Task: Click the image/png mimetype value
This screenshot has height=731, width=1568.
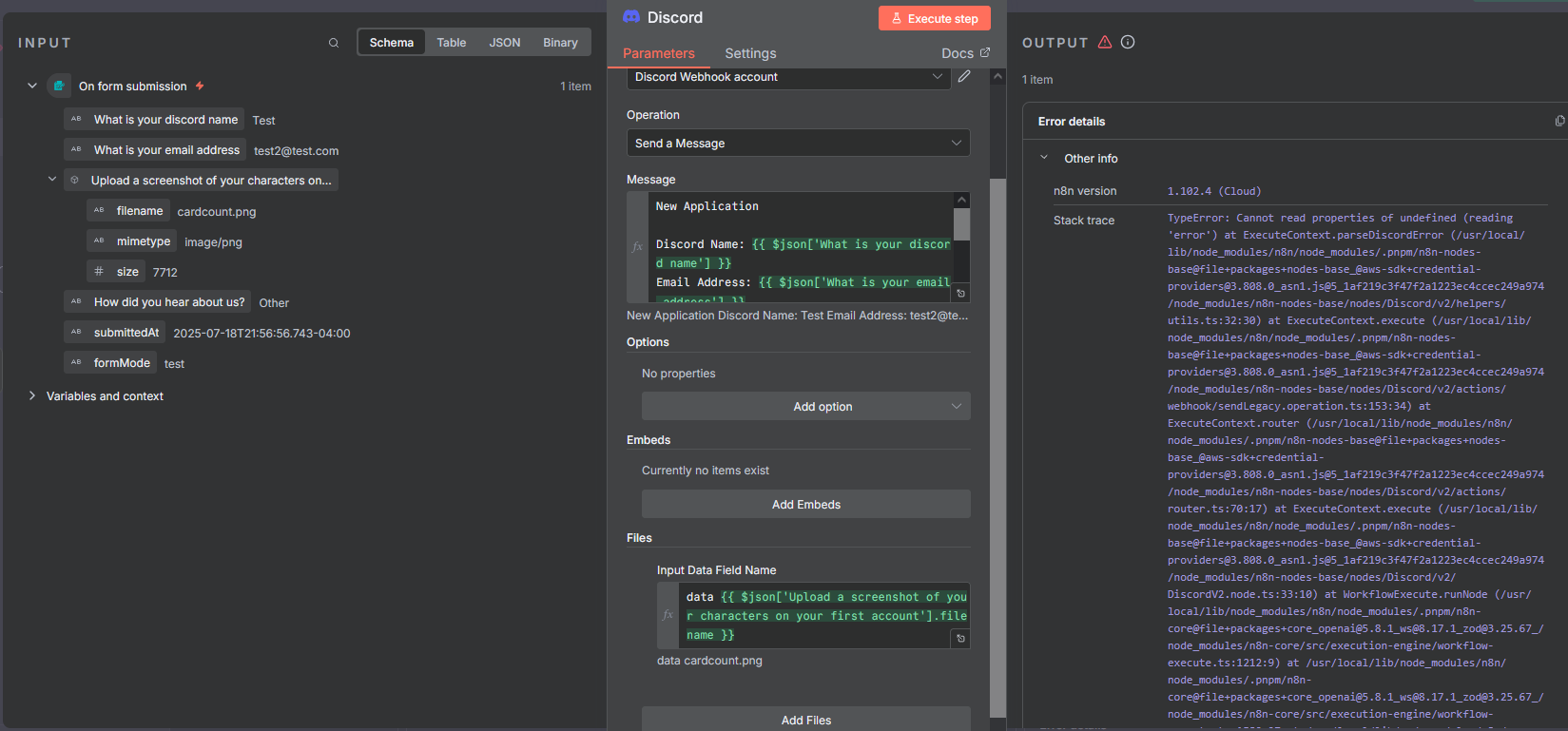Action: coord(213,242)
